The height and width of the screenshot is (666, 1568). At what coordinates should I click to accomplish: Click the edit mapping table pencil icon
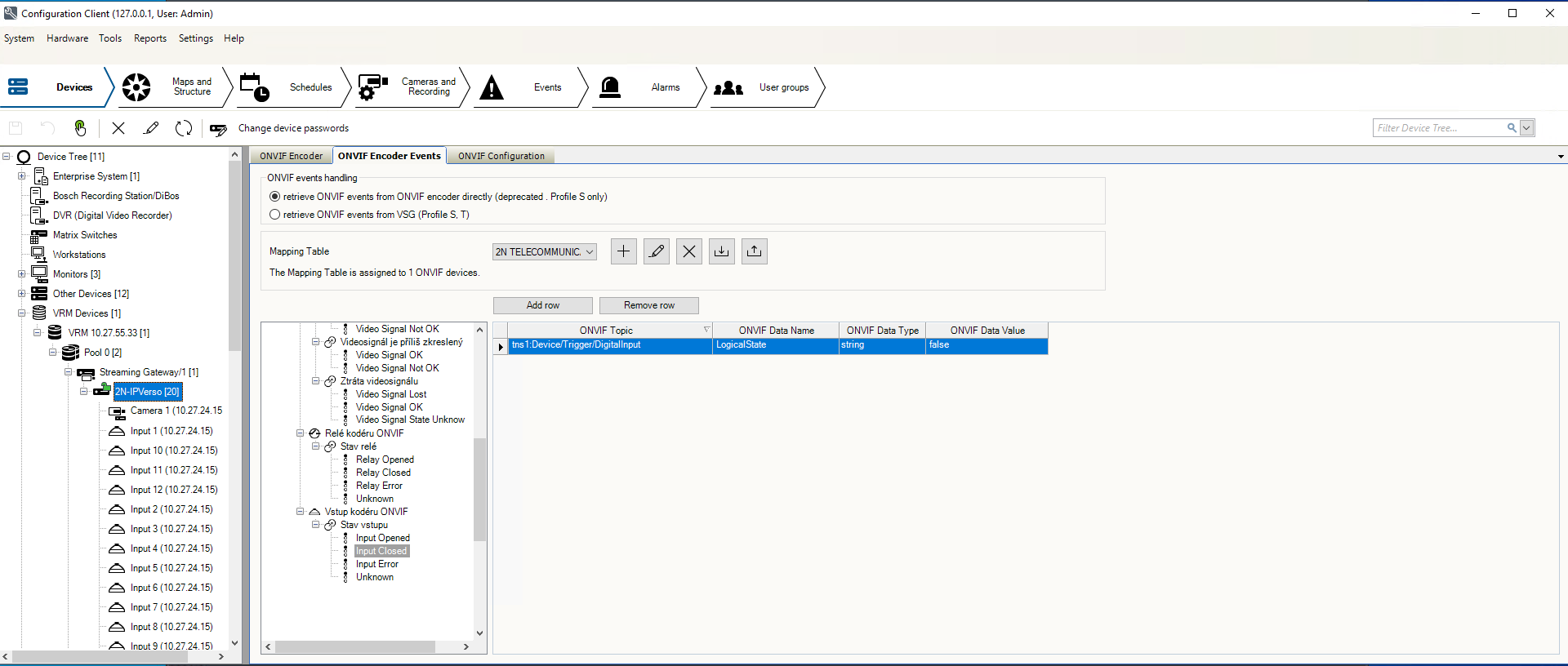coord(656,251)
